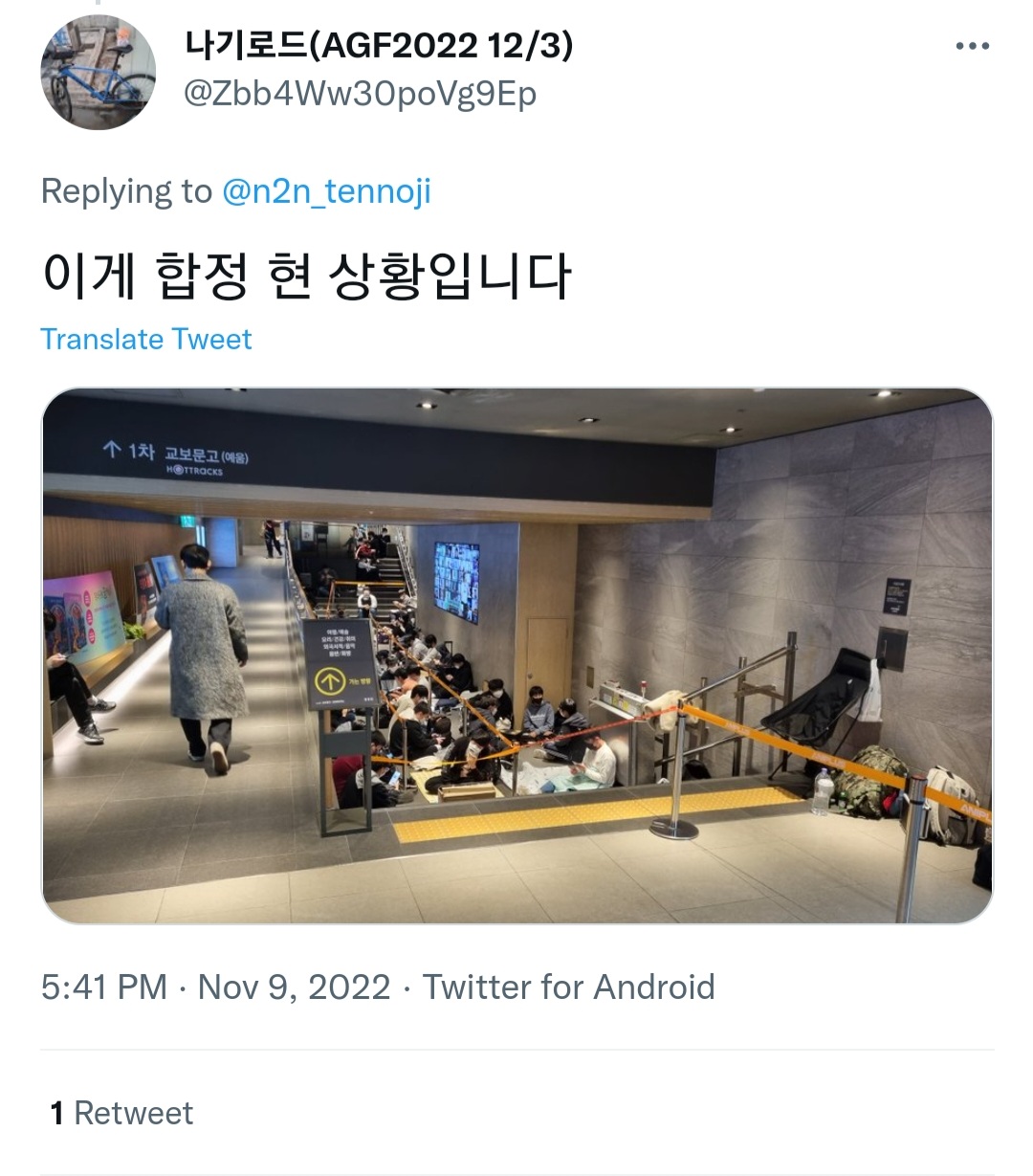Open the attached subway stairway photo
Screen dimensions: 1033x1176
coord(517,655)
